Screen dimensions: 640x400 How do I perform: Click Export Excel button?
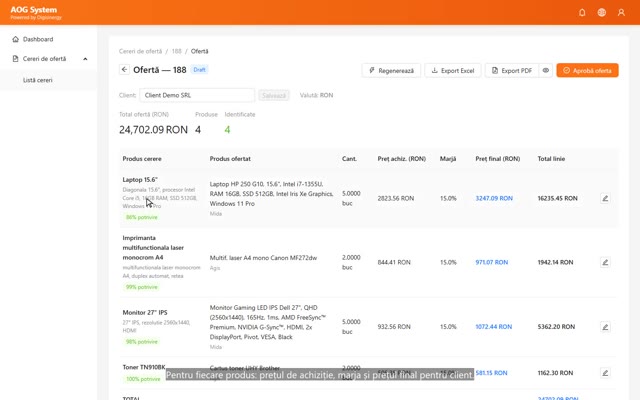click(453, 71)
